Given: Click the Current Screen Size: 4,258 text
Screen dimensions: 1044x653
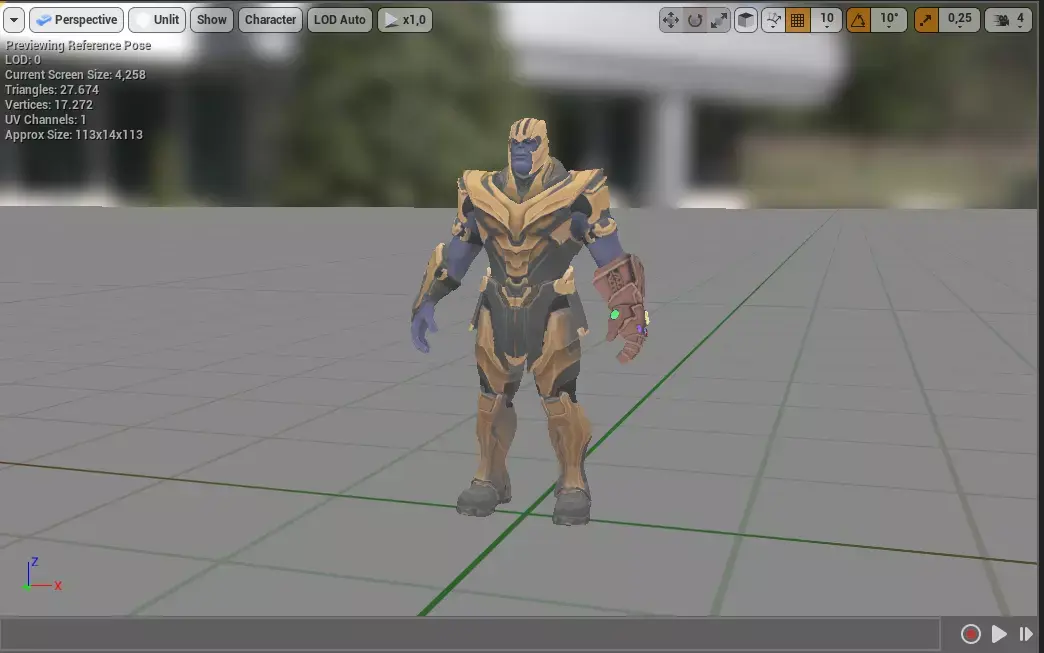Looking at the screenshot, I should (75, 75).
